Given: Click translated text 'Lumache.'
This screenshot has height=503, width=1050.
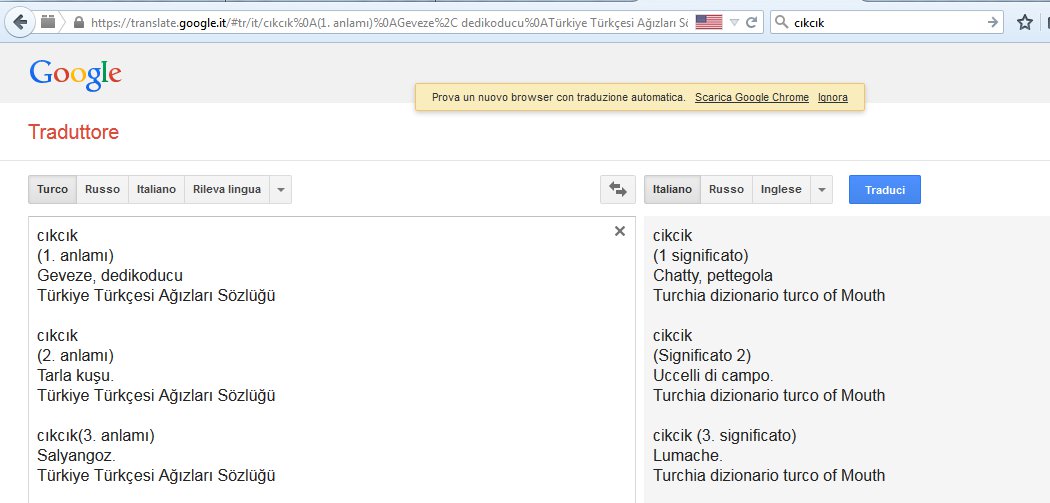Looking at the screenshot, I should 688,455.
